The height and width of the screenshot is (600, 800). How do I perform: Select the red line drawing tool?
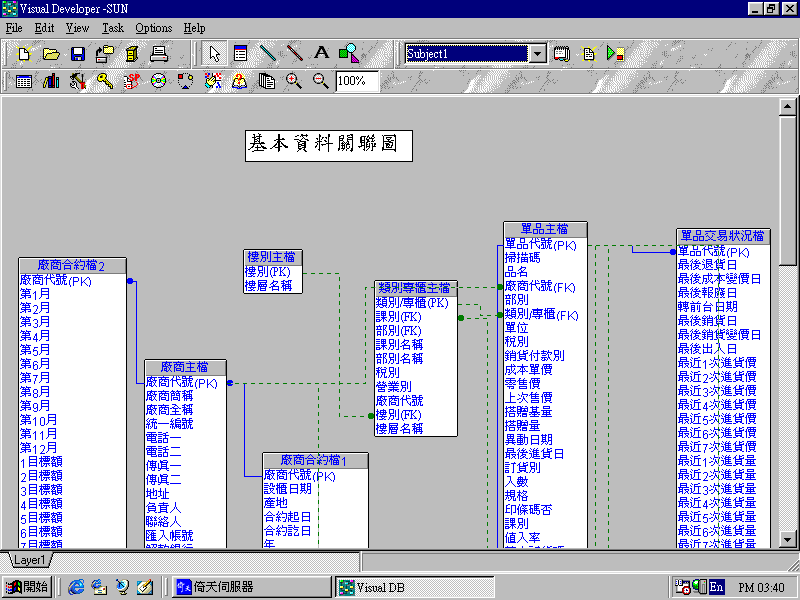point(294,53)
